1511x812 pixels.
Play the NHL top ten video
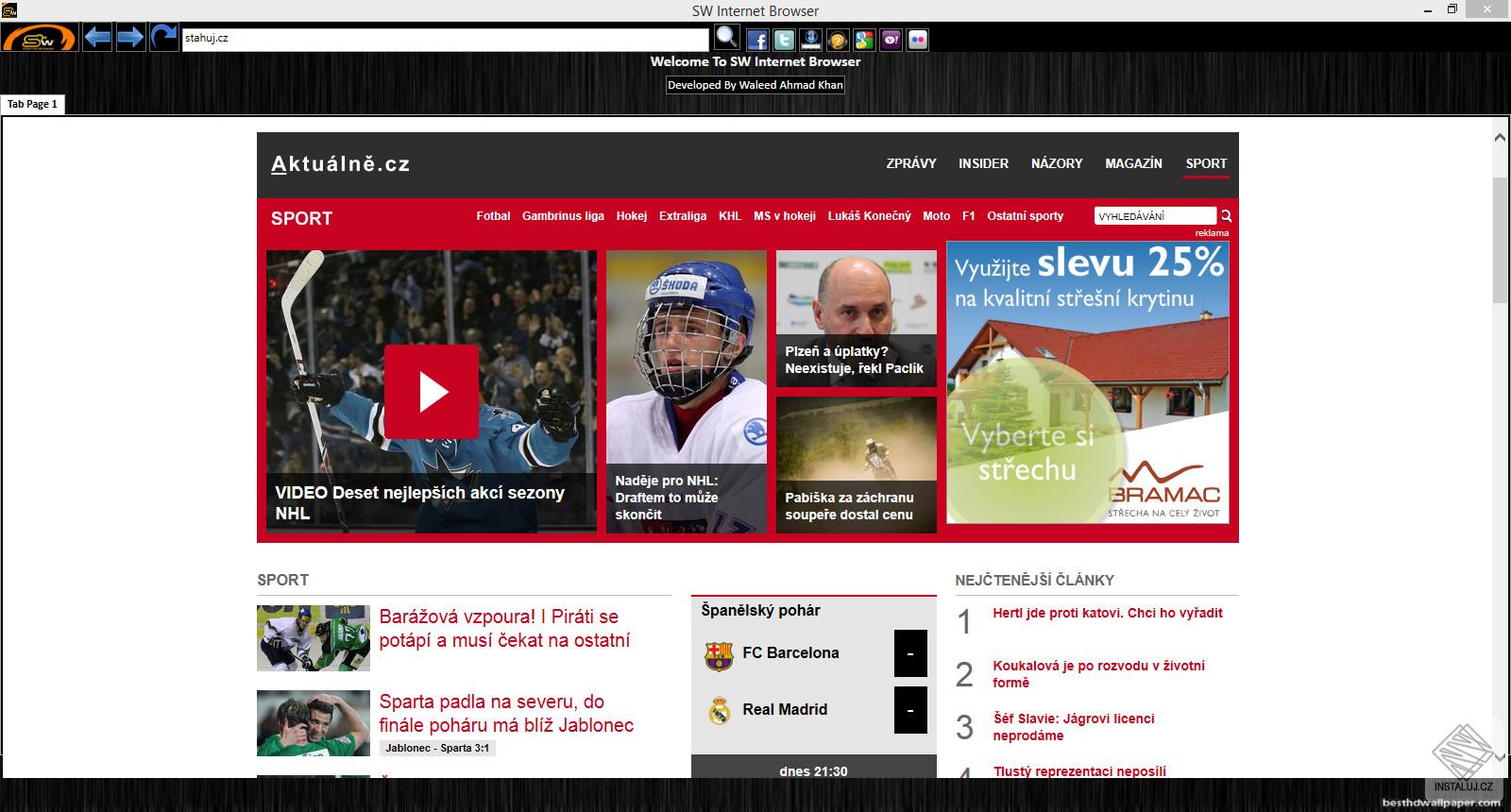(432, 392)
